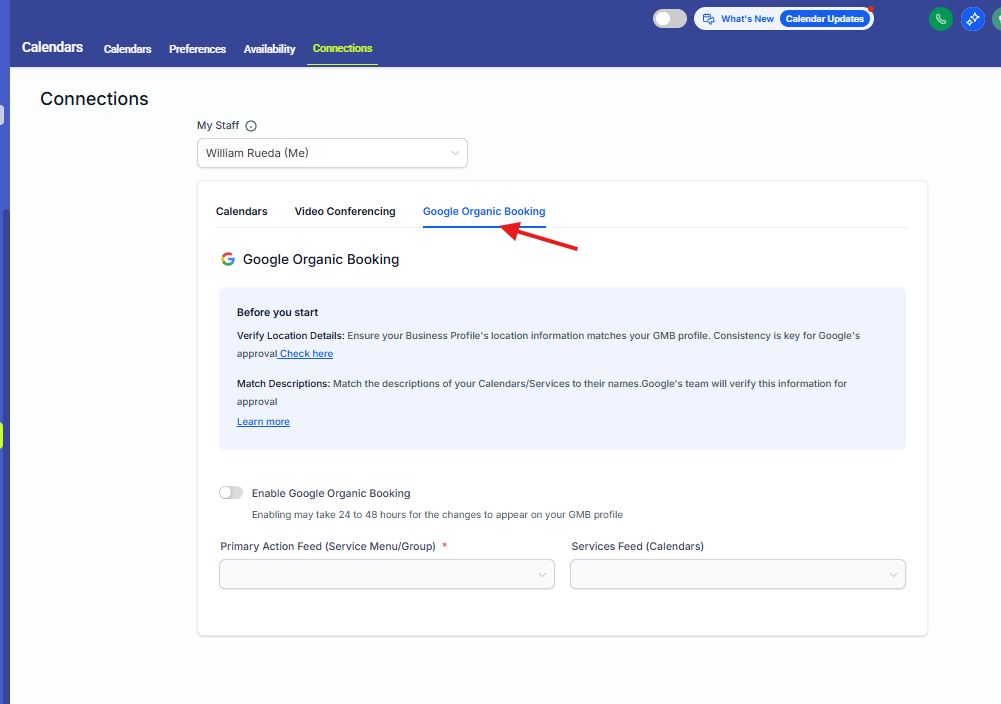This screenshot has width=1001, height=704.
Task: Open the Primary Action Feed dropdown
Action: pyautogui.click(x=386, y=574)
